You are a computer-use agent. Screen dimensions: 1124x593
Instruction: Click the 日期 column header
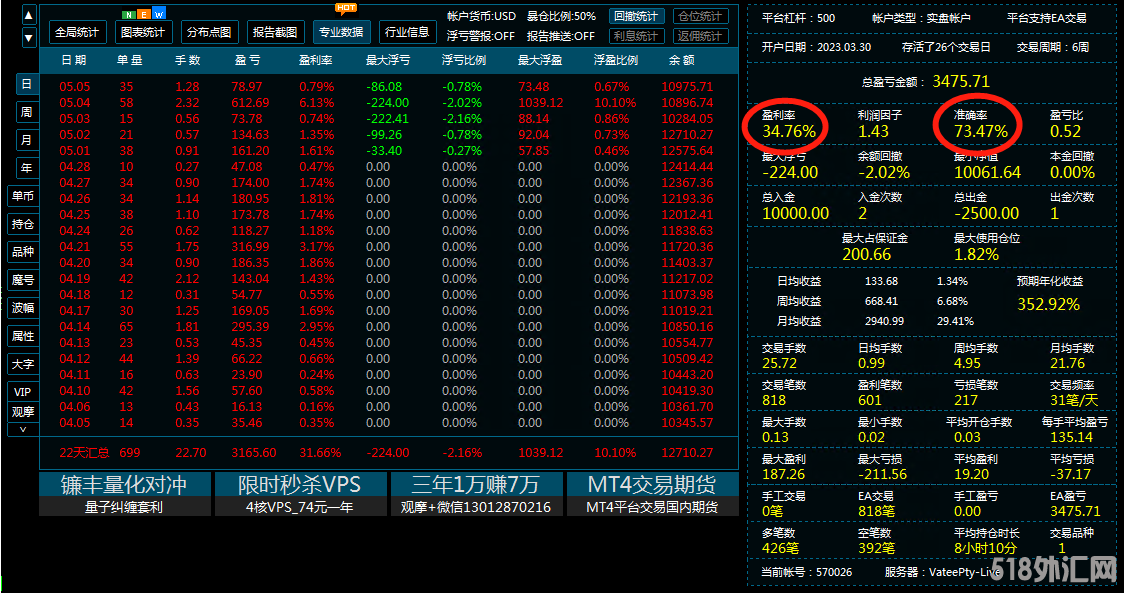(74, 61)
